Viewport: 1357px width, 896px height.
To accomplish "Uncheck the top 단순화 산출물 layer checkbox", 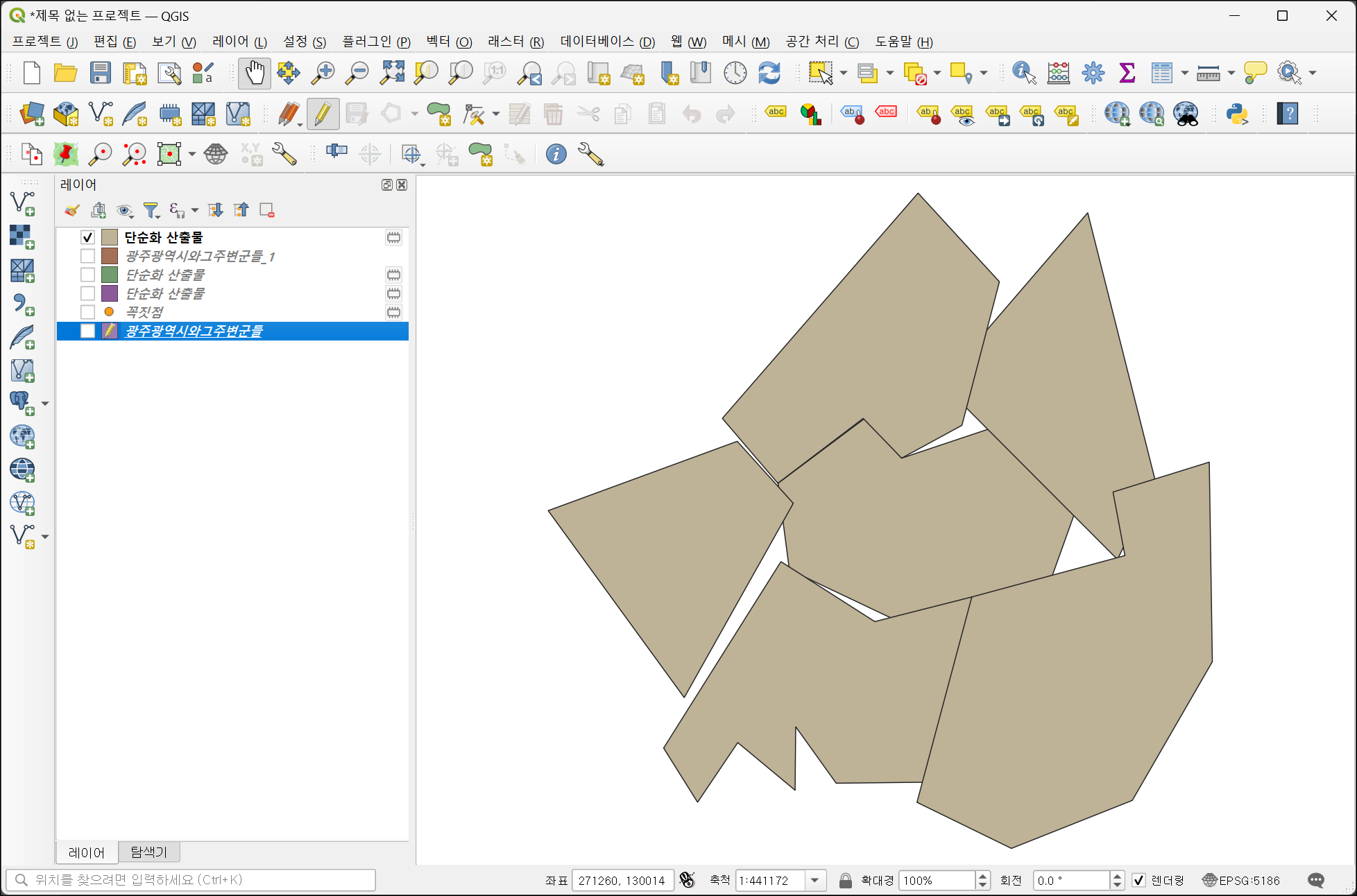I will [87, 237].
